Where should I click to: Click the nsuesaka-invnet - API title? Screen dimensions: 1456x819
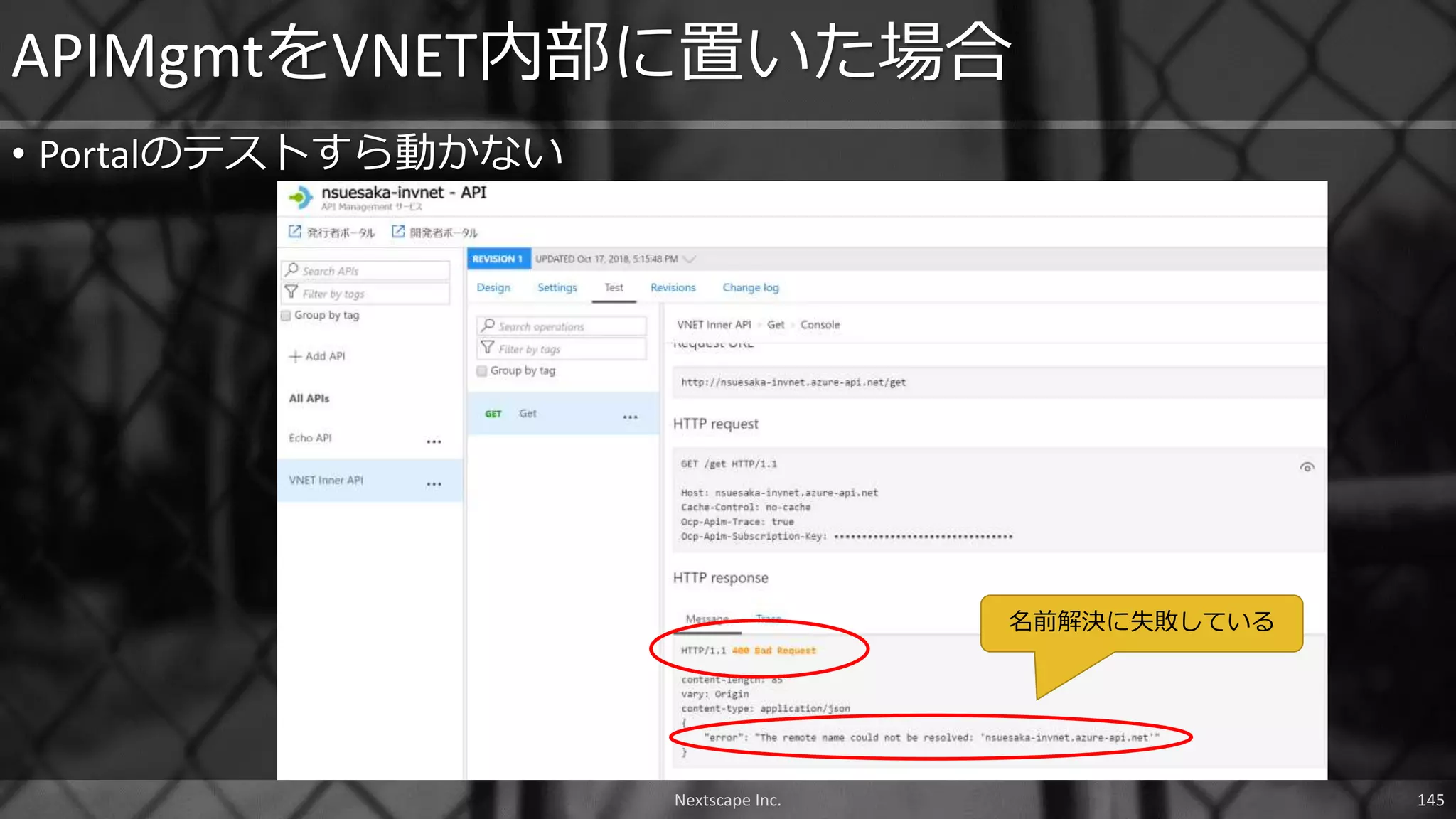pyautogui.click(x=404, y=193)
